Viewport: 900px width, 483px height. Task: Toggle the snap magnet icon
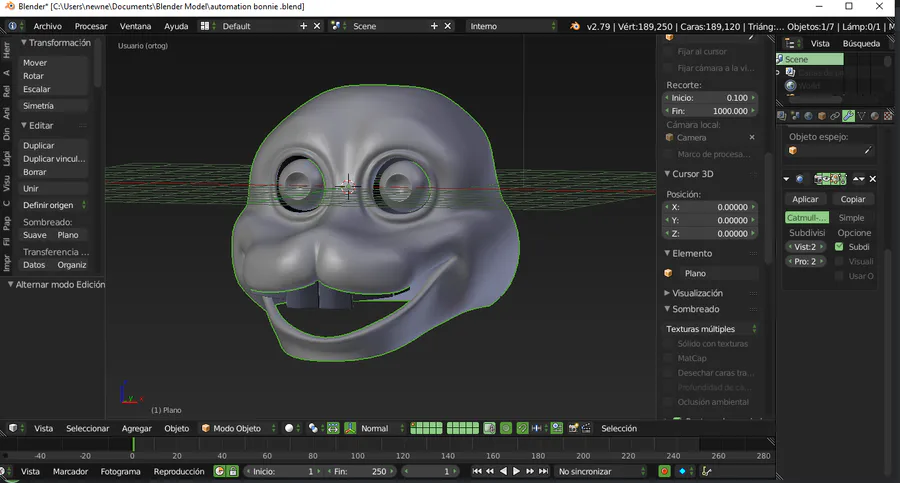522,428
